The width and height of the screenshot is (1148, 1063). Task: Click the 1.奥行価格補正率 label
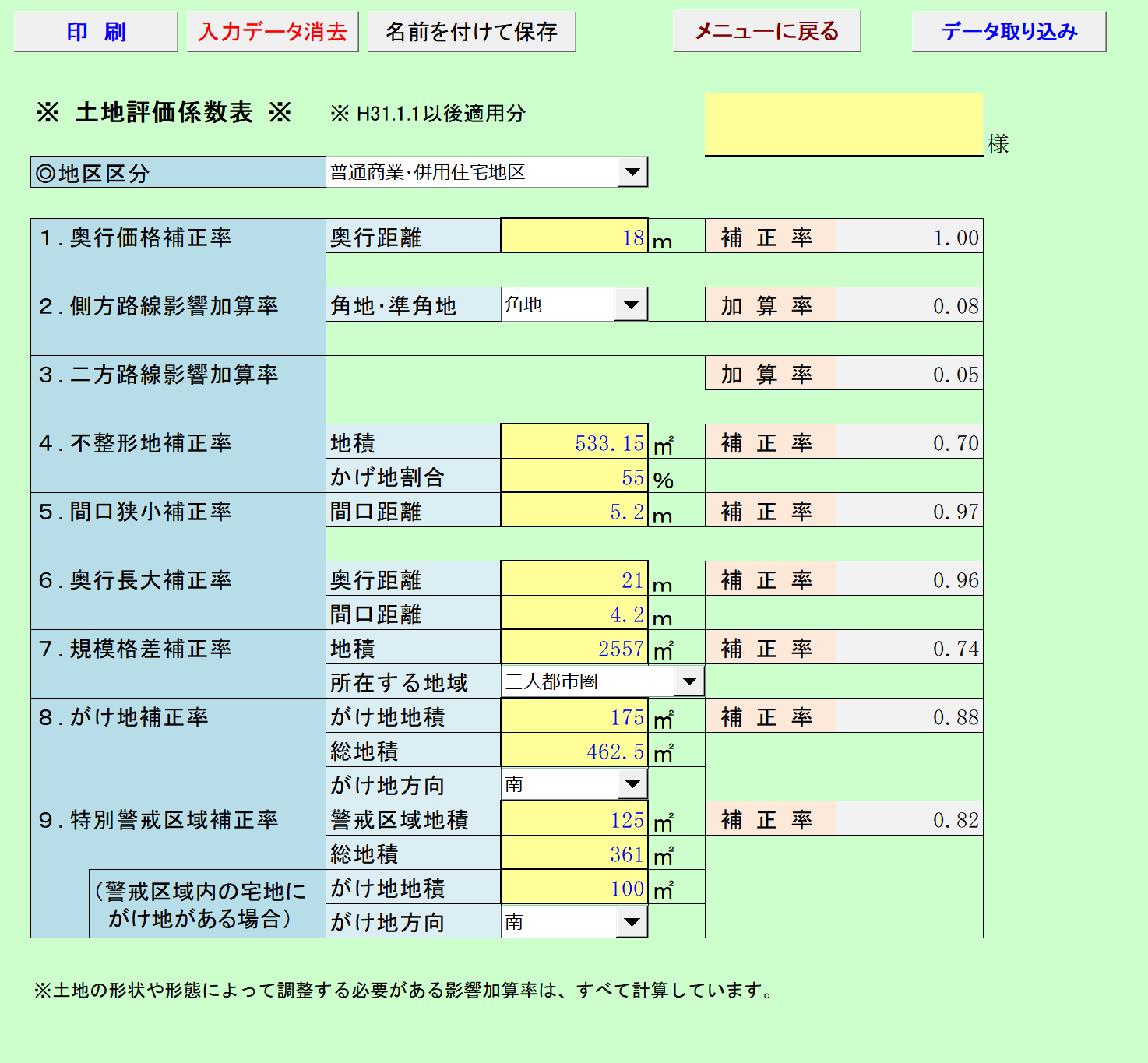pyautogui.click(x=136, y=238)
